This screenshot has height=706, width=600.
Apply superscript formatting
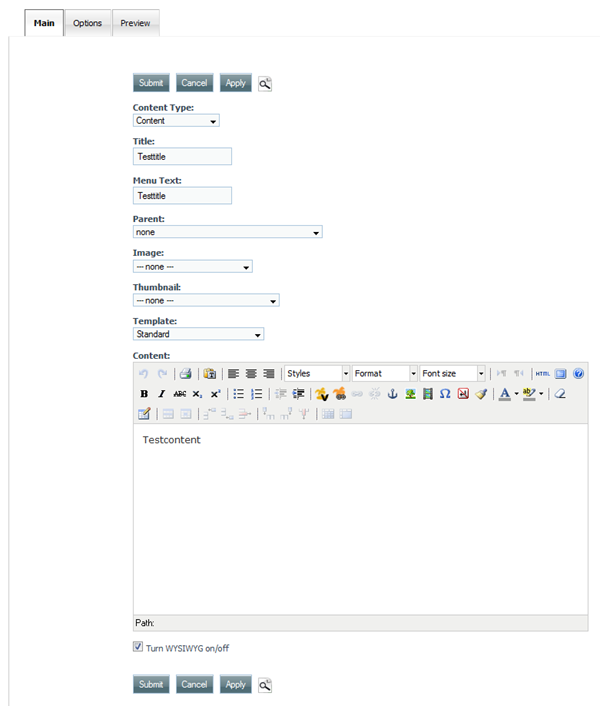(216, 394)
